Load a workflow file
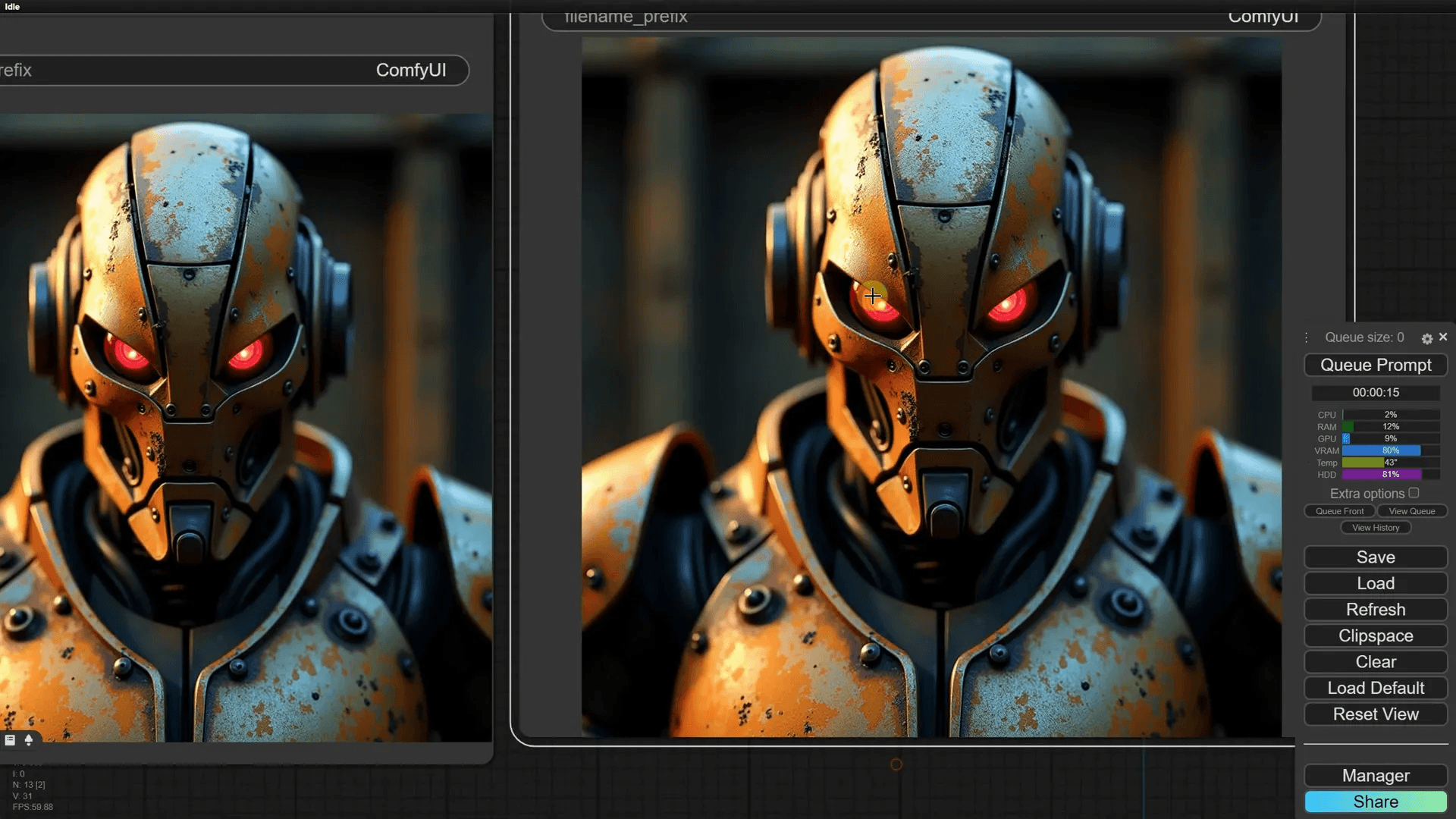The height and width of the screenshot is (819, 1456). (x=1376, y=583)
